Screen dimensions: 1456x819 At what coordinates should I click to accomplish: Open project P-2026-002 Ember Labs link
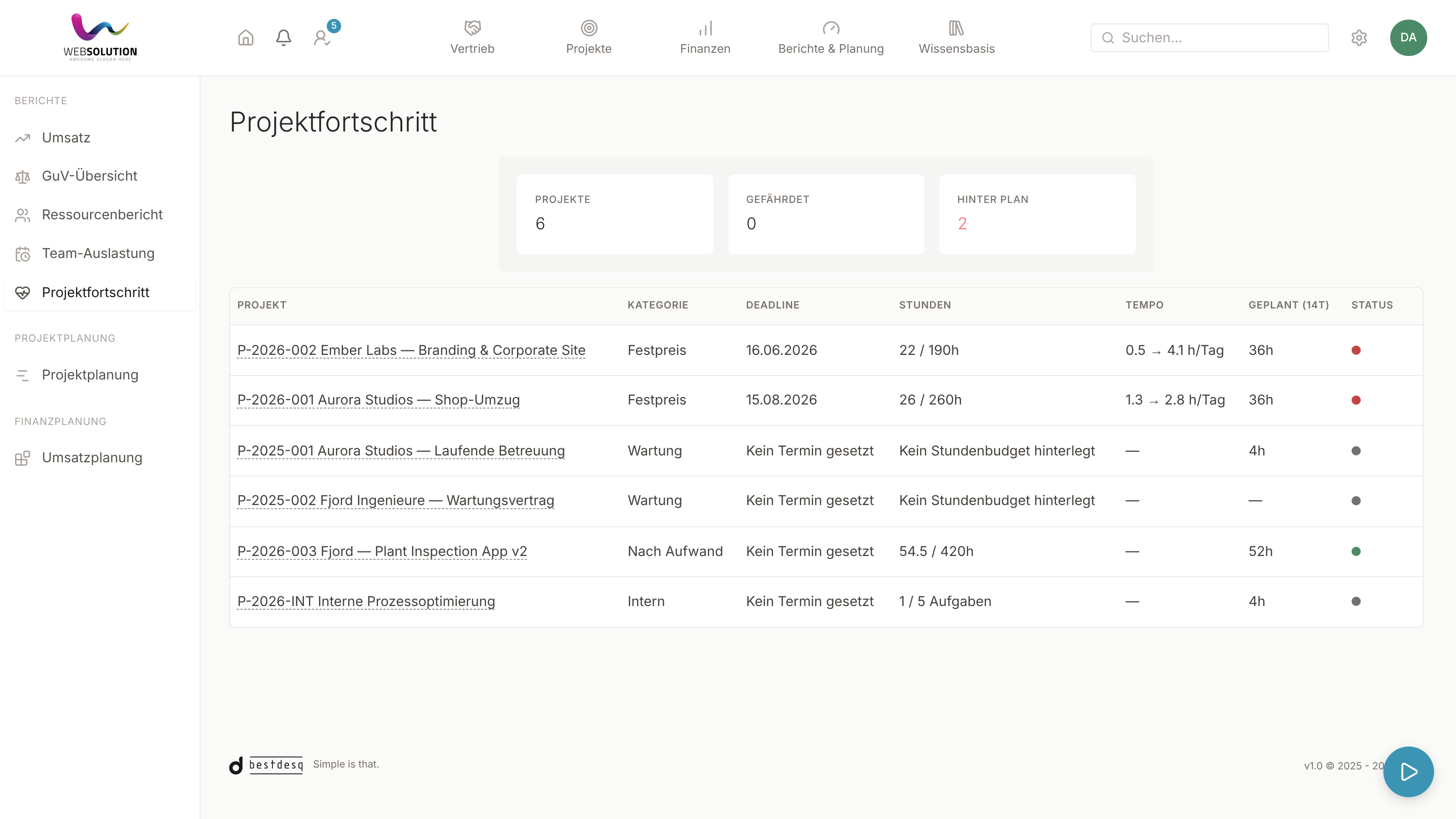point(411,350)
